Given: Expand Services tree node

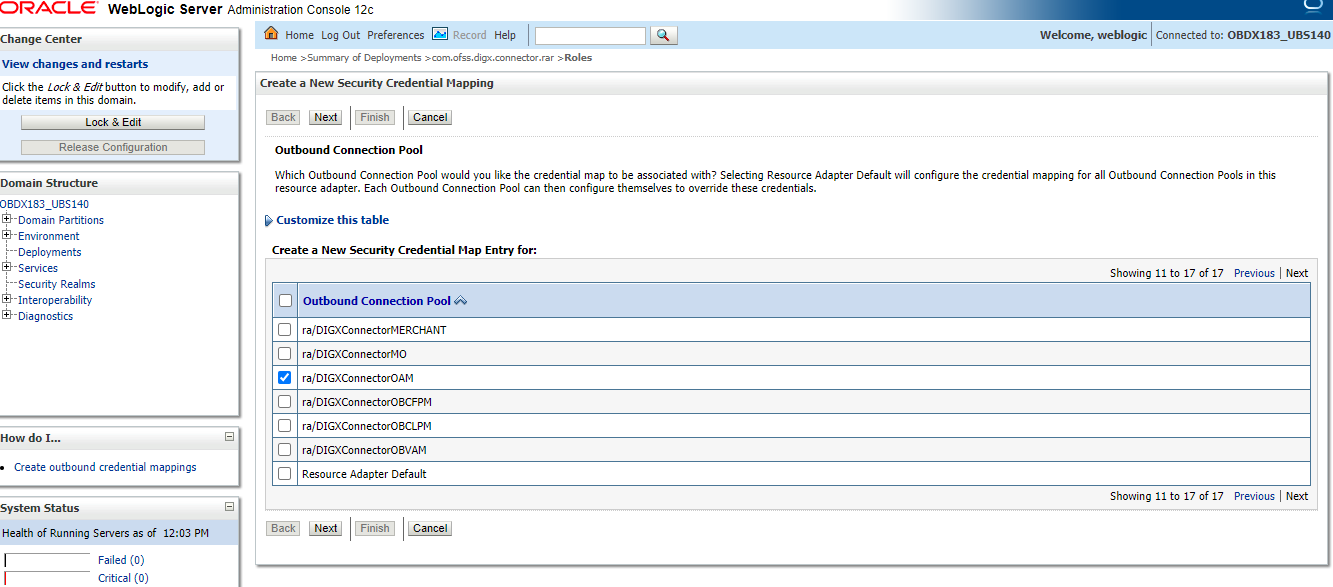Looking at the screenshot, I should 7,268.
